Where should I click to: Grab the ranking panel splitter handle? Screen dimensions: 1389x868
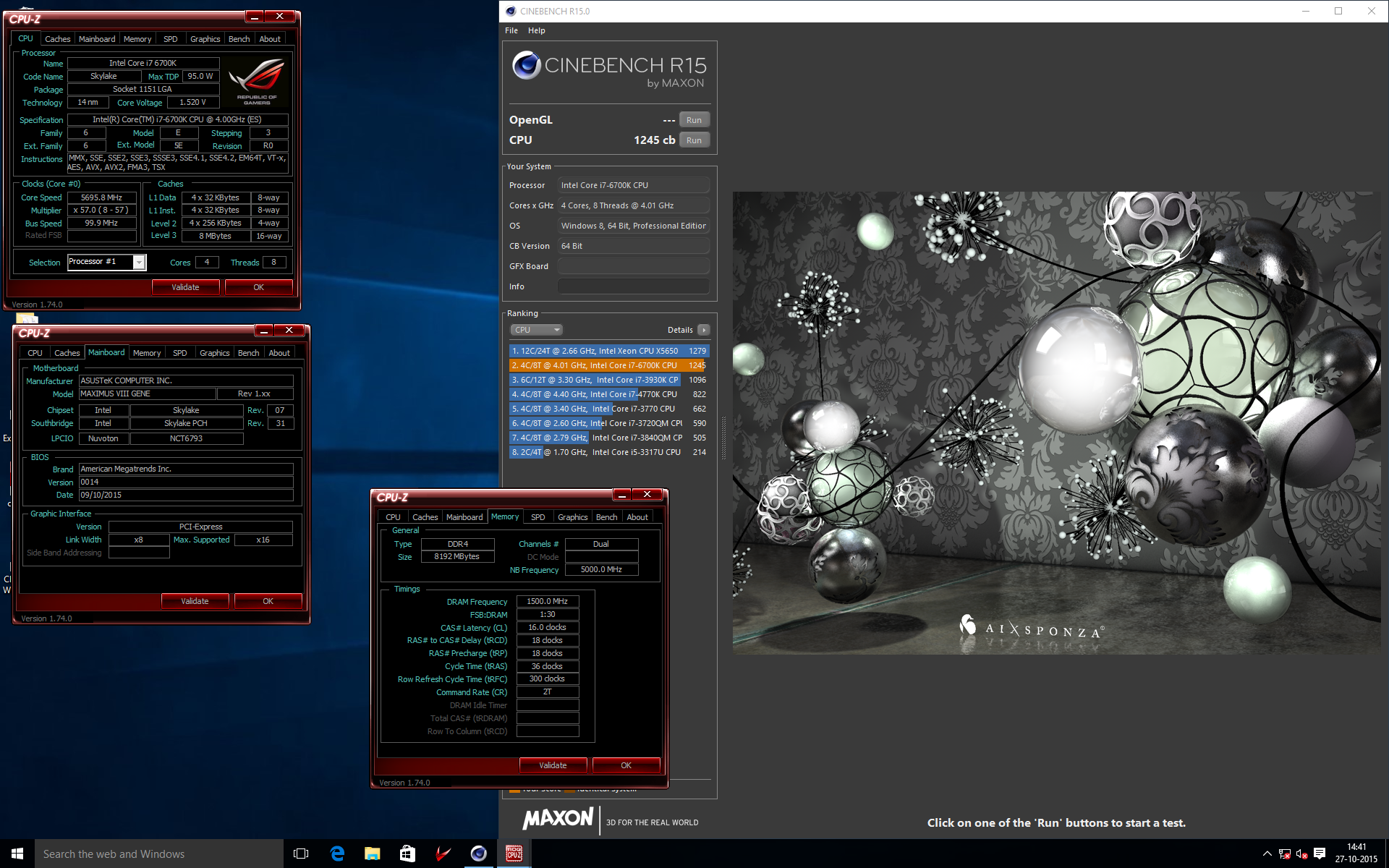click(723, 438)
